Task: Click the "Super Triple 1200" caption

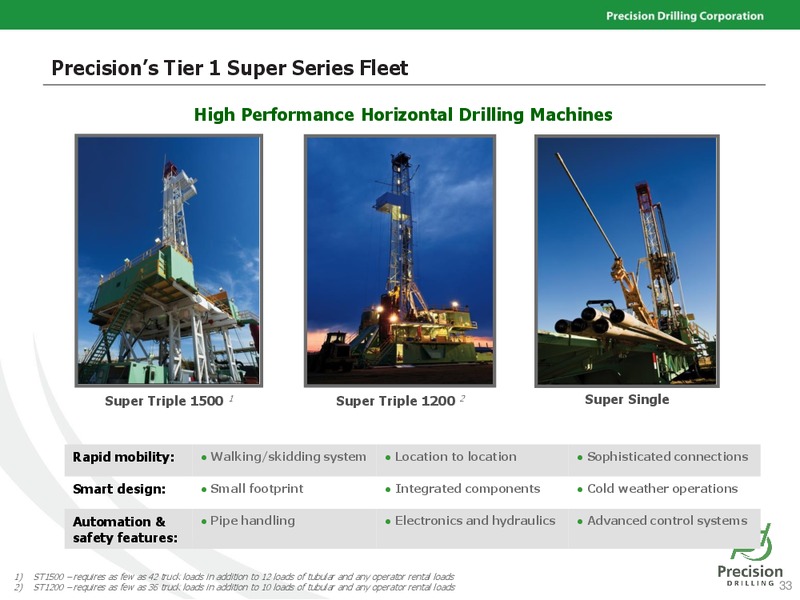Action: pos(395,401)
